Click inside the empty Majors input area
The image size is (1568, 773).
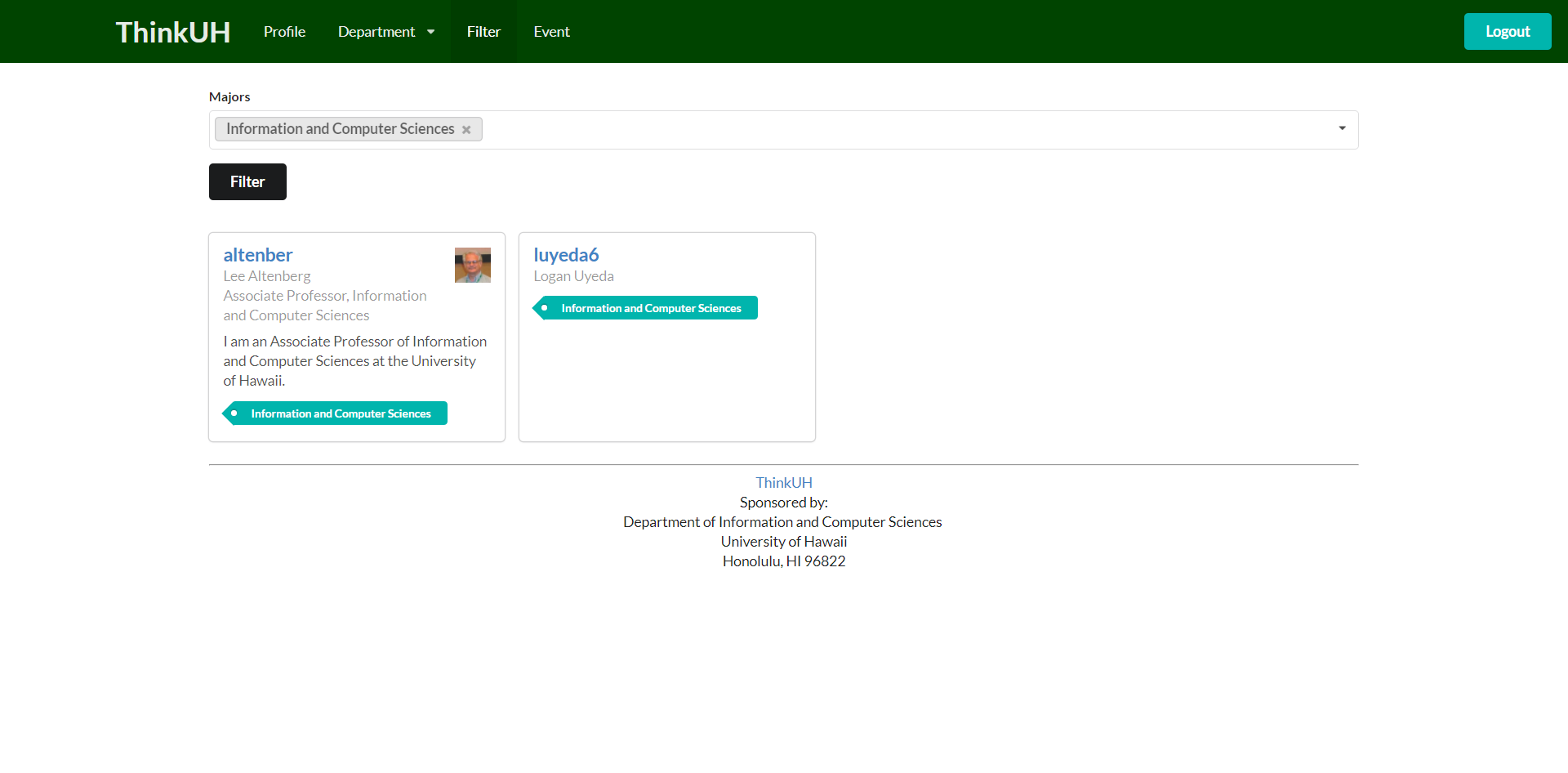(898, 130)
